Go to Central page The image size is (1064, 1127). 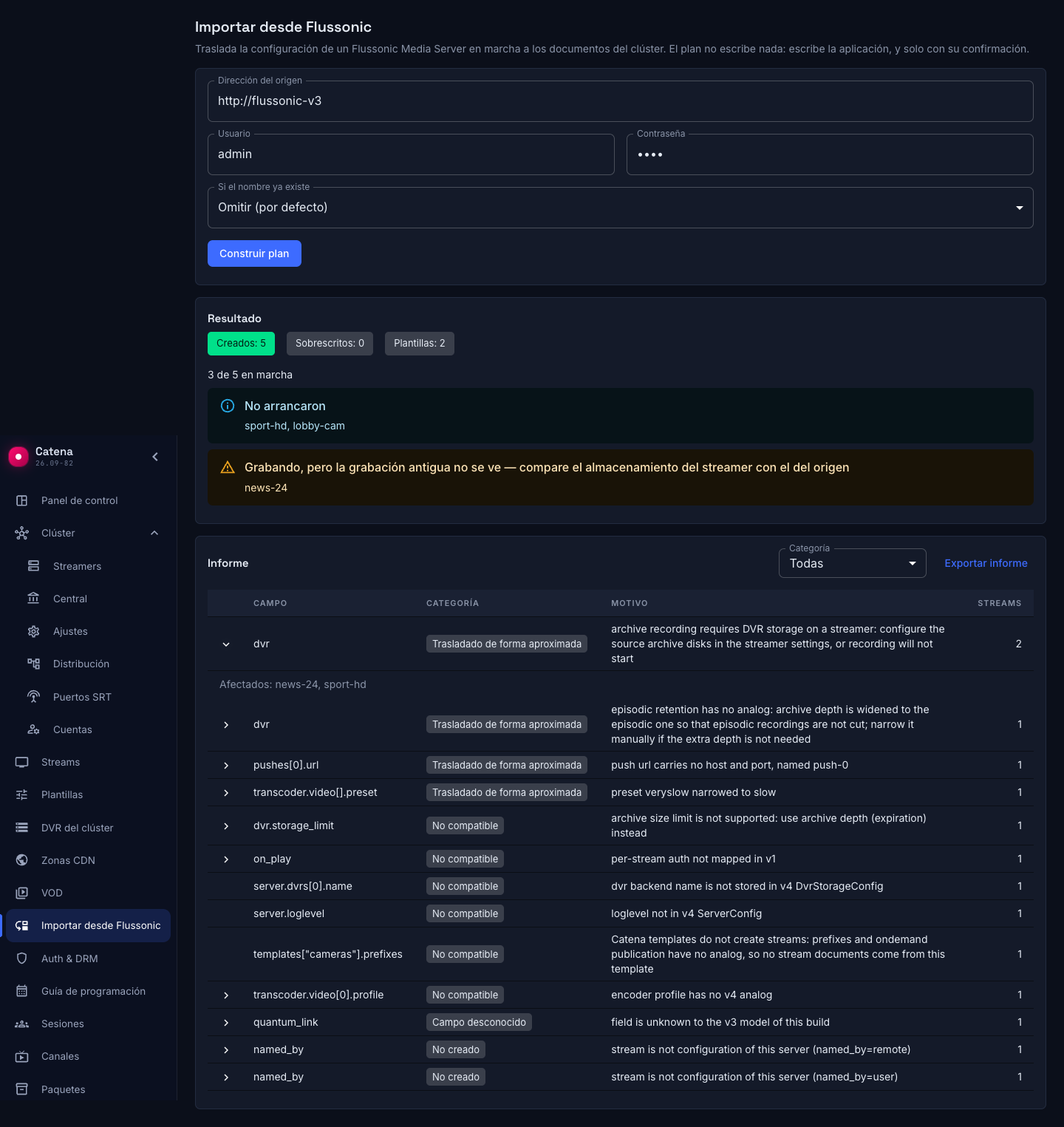pos(89,599)
